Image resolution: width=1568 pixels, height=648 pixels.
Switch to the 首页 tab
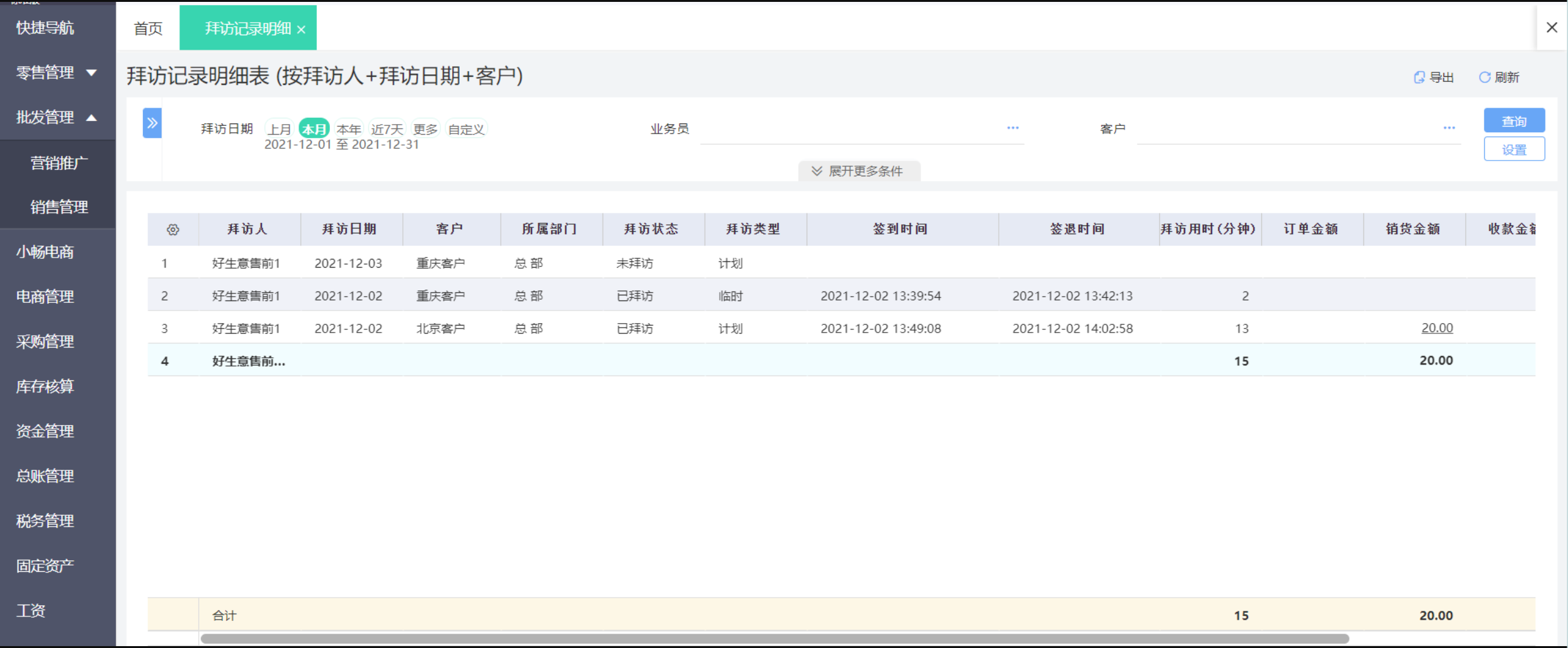149,28
